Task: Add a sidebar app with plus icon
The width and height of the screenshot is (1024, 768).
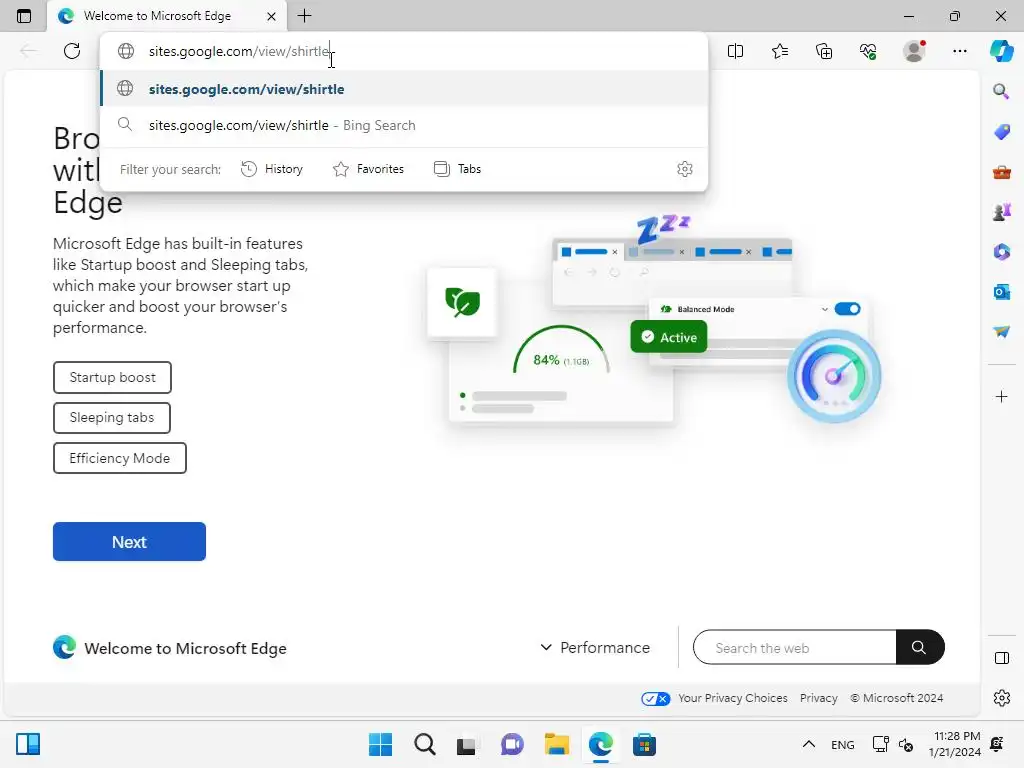Action: [x=1001, y=396]
